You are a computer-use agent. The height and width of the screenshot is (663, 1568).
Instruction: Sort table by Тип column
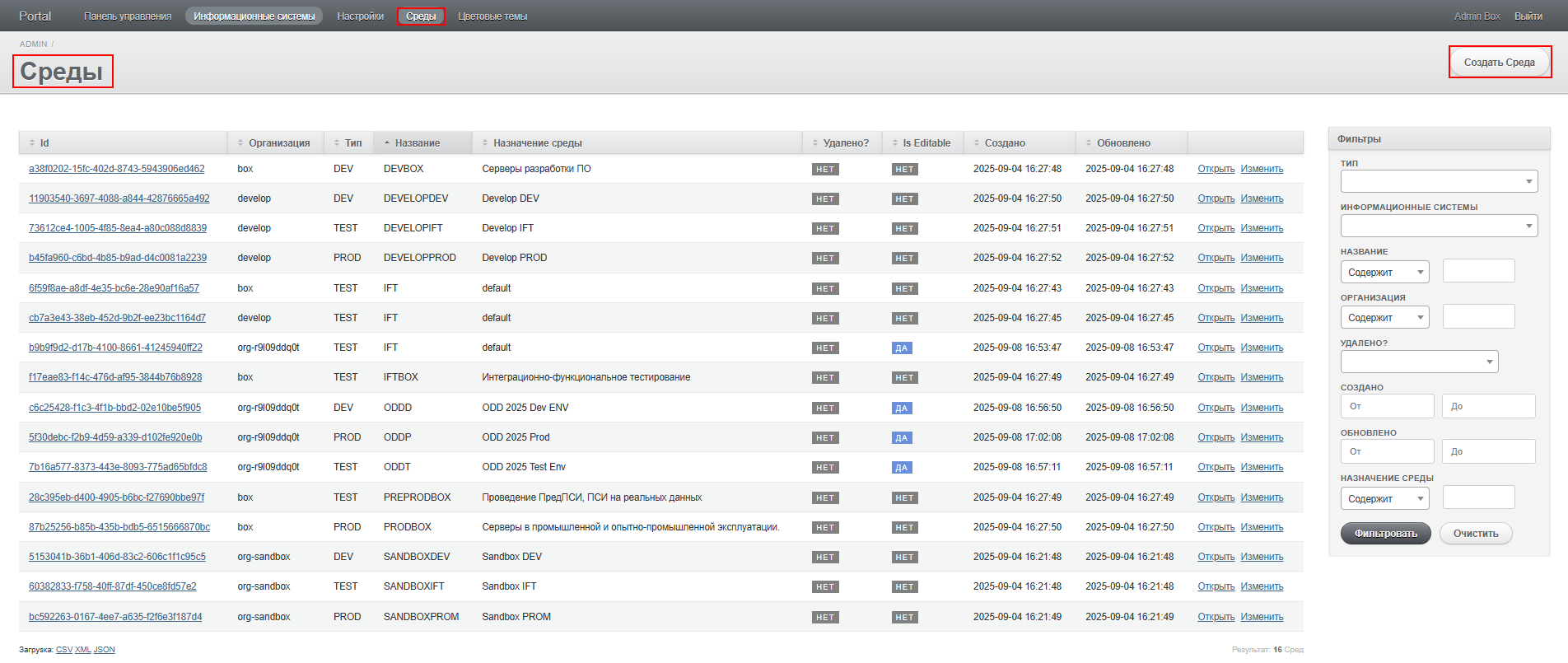353,142
